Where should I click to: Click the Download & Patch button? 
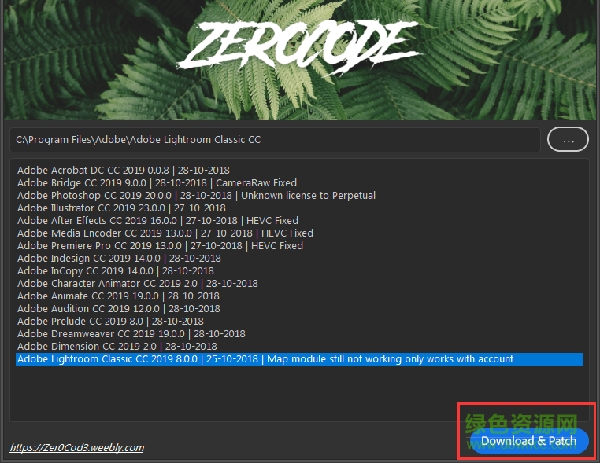529,441
